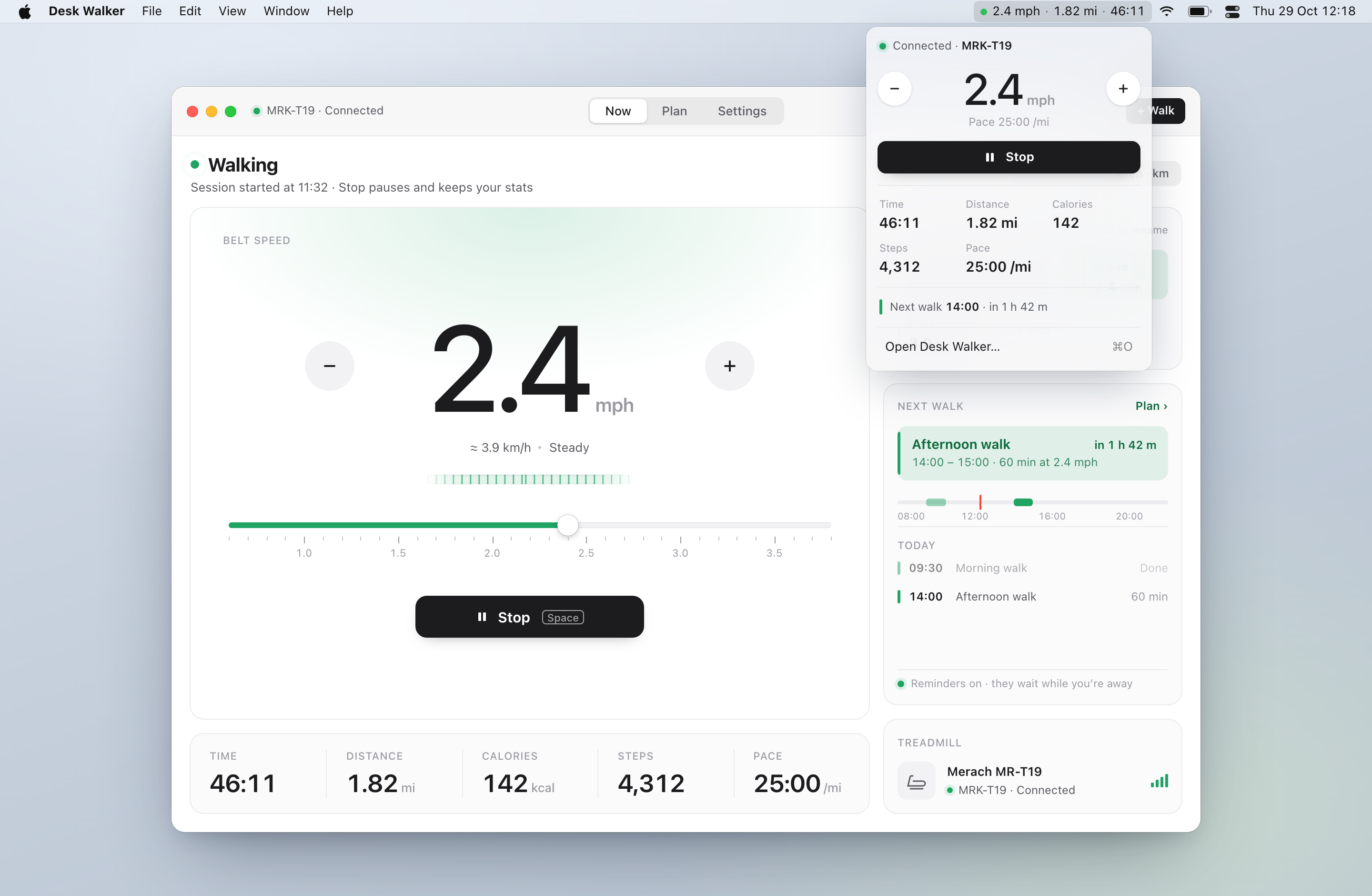Stop the walk from the popover
The width and height of the screenshot is (1372, 896).
point(1008,157)
